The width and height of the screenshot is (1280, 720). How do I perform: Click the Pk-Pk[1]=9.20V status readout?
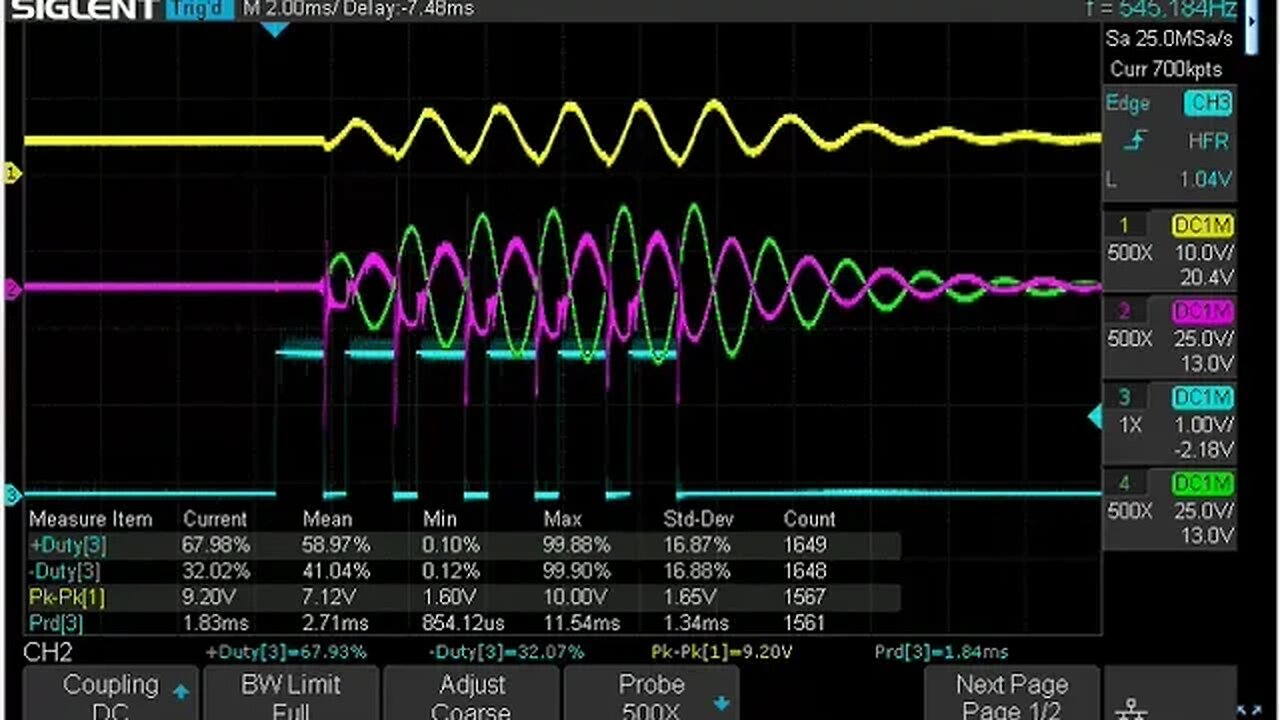coord(723,652)
